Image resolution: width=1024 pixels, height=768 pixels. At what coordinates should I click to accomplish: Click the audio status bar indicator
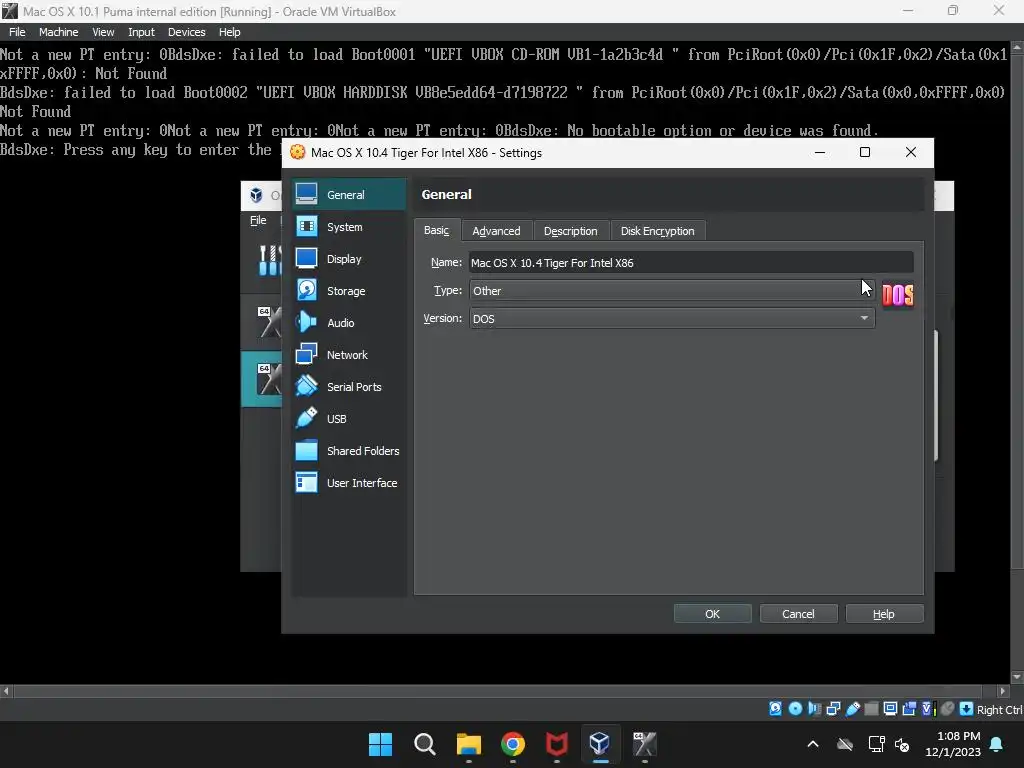(x=814, y=709)
